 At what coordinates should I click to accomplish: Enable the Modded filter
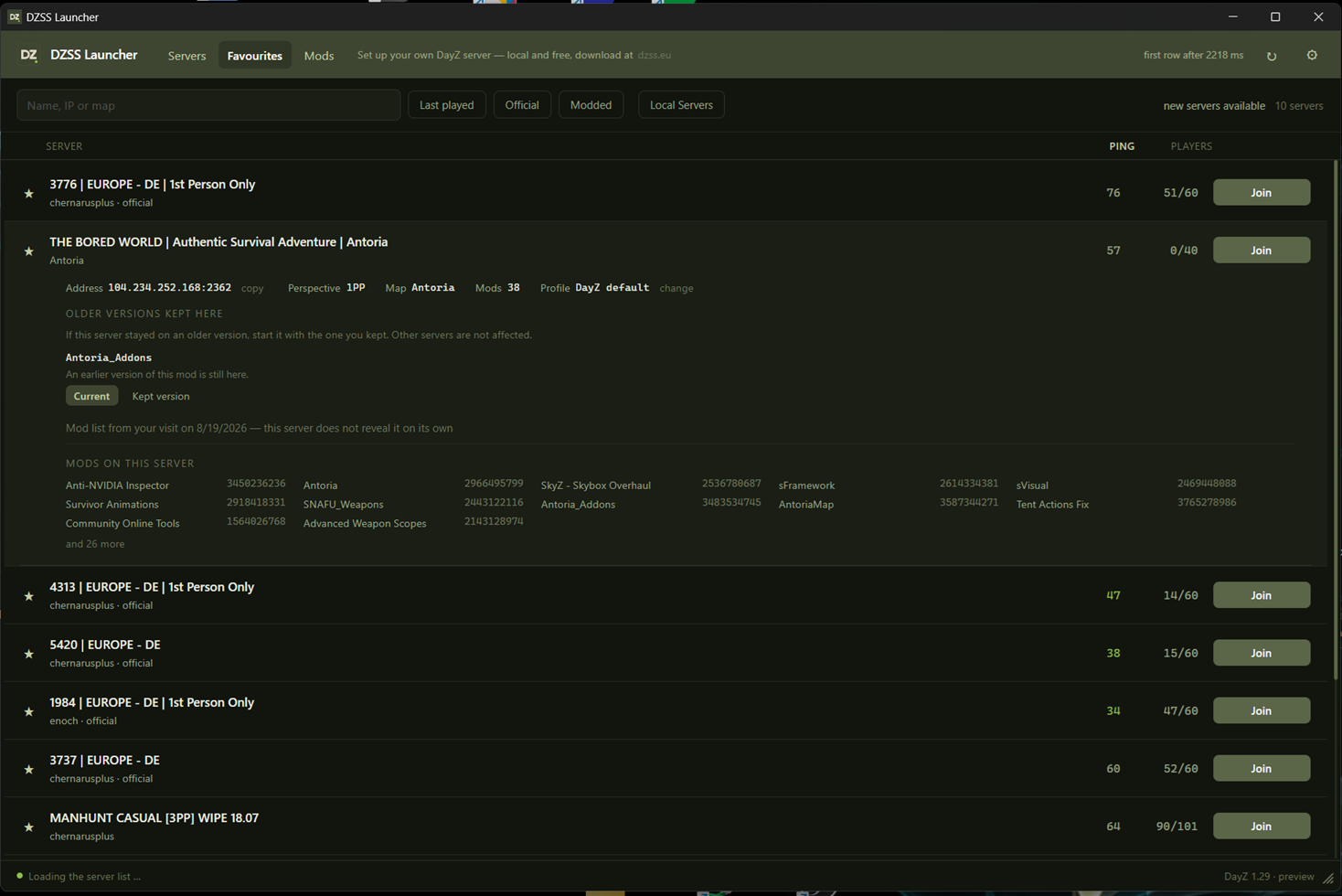click(591, 105)
